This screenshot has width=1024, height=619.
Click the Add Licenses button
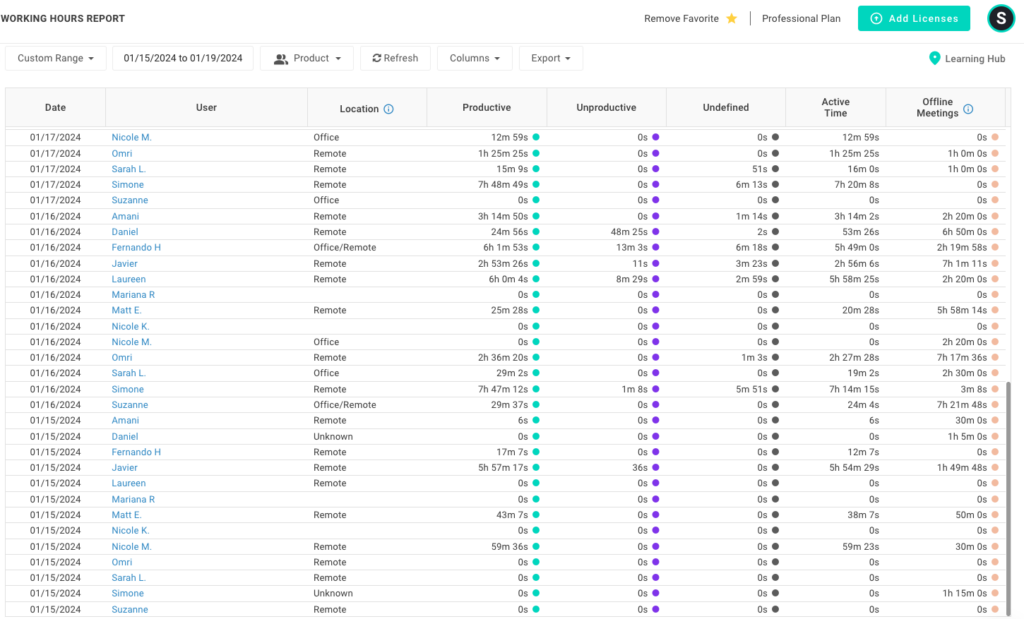click(913, 18)
